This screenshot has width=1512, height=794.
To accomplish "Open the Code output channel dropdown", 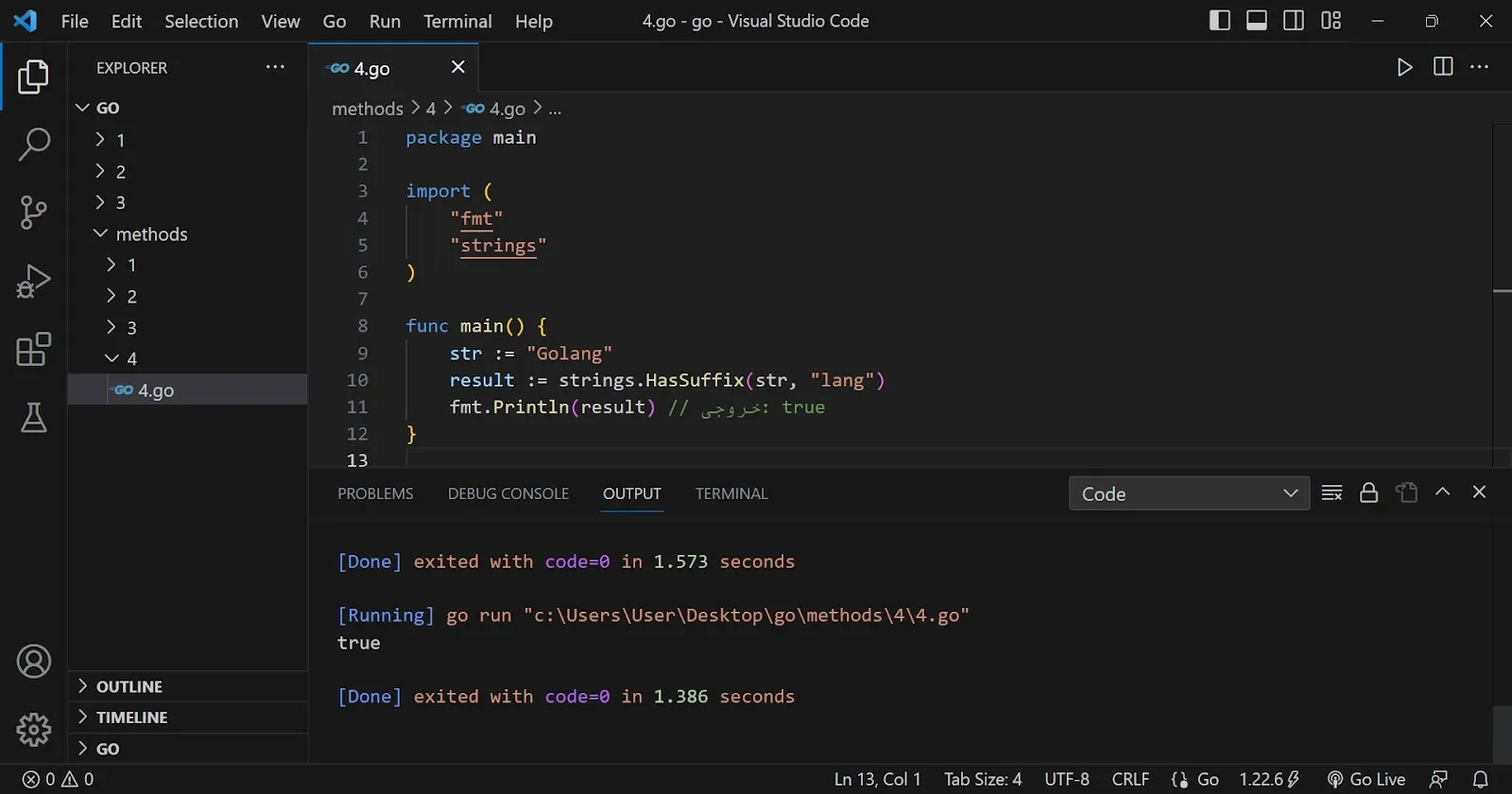I will 1189,493.
